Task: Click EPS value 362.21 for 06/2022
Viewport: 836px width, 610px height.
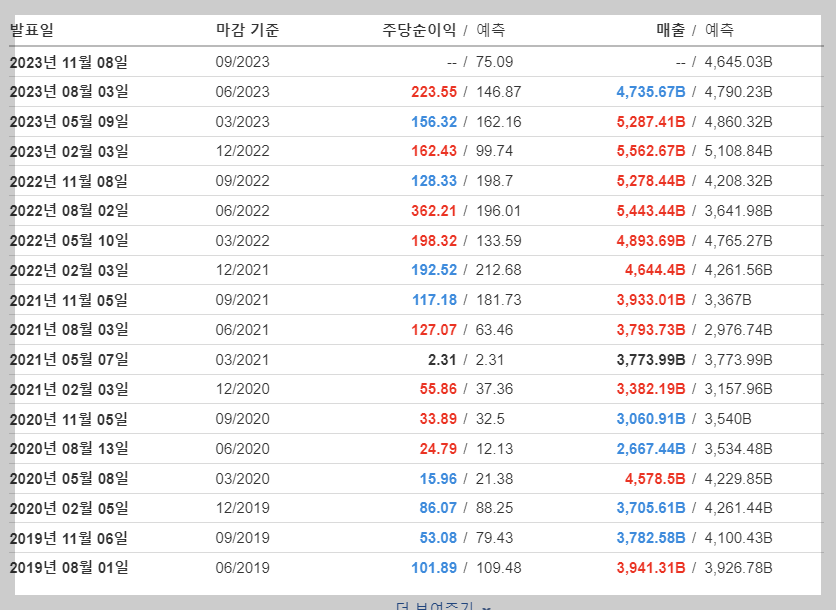Action: 434,211
